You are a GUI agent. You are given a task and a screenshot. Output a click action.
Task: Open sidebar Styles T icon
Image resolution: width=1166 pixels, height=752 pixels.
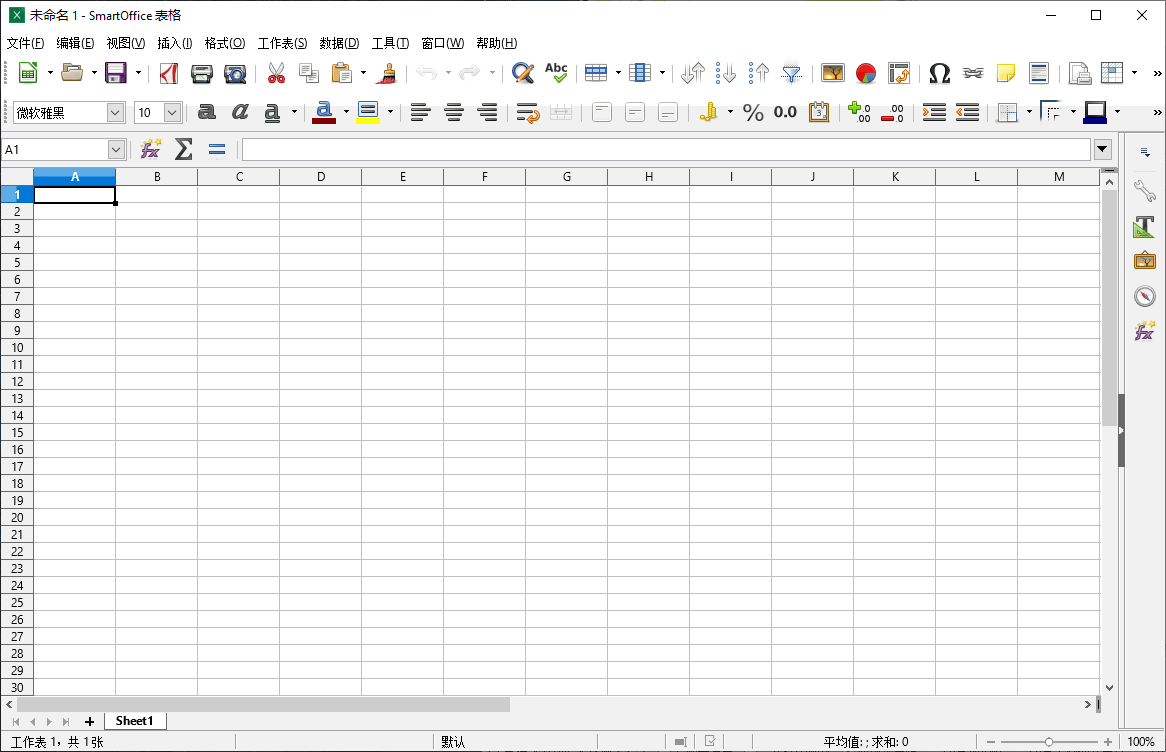[1144, 227]
